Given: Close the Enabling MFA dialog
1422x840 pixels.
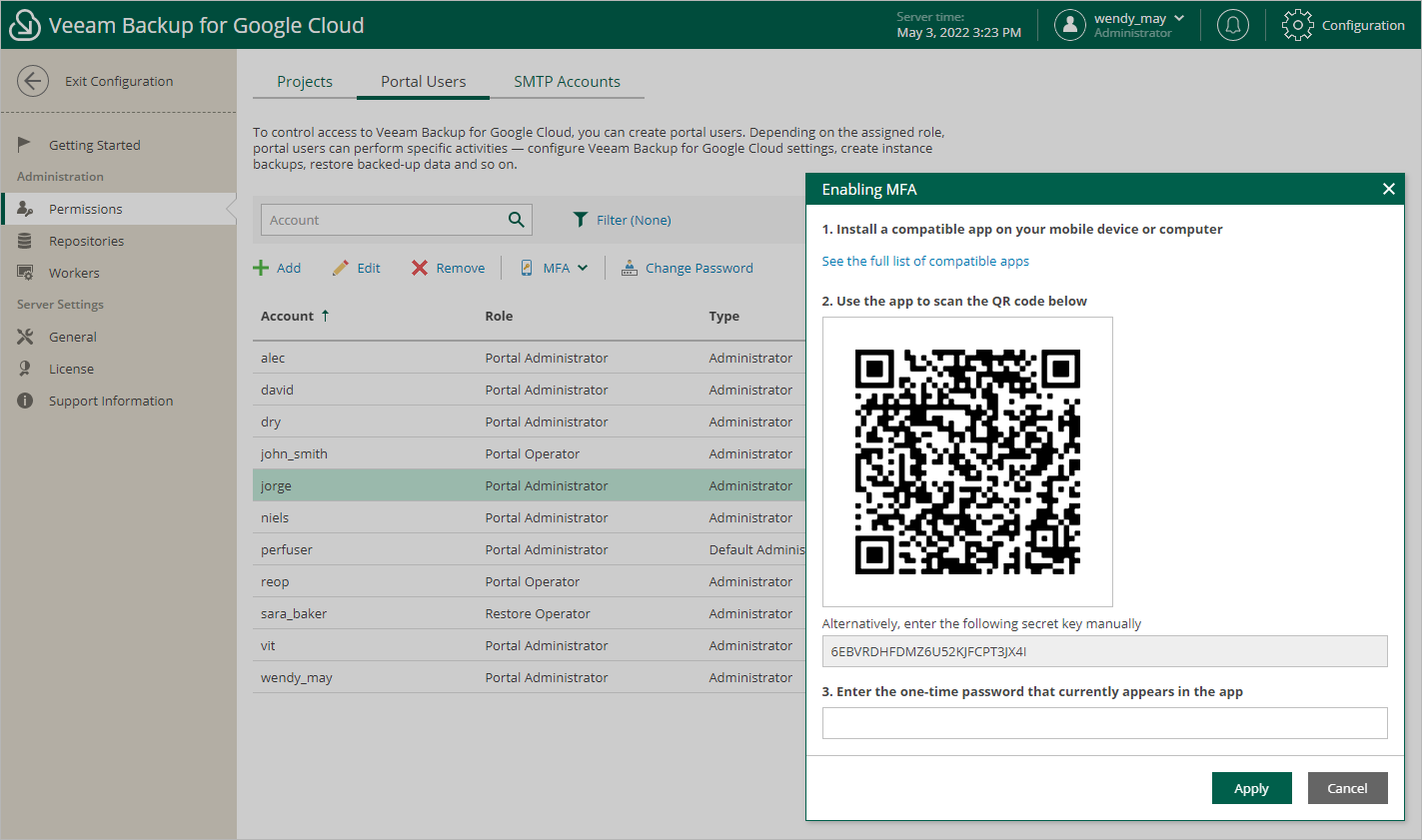Looking at the screenshot, I should [x=1388, y=189].
